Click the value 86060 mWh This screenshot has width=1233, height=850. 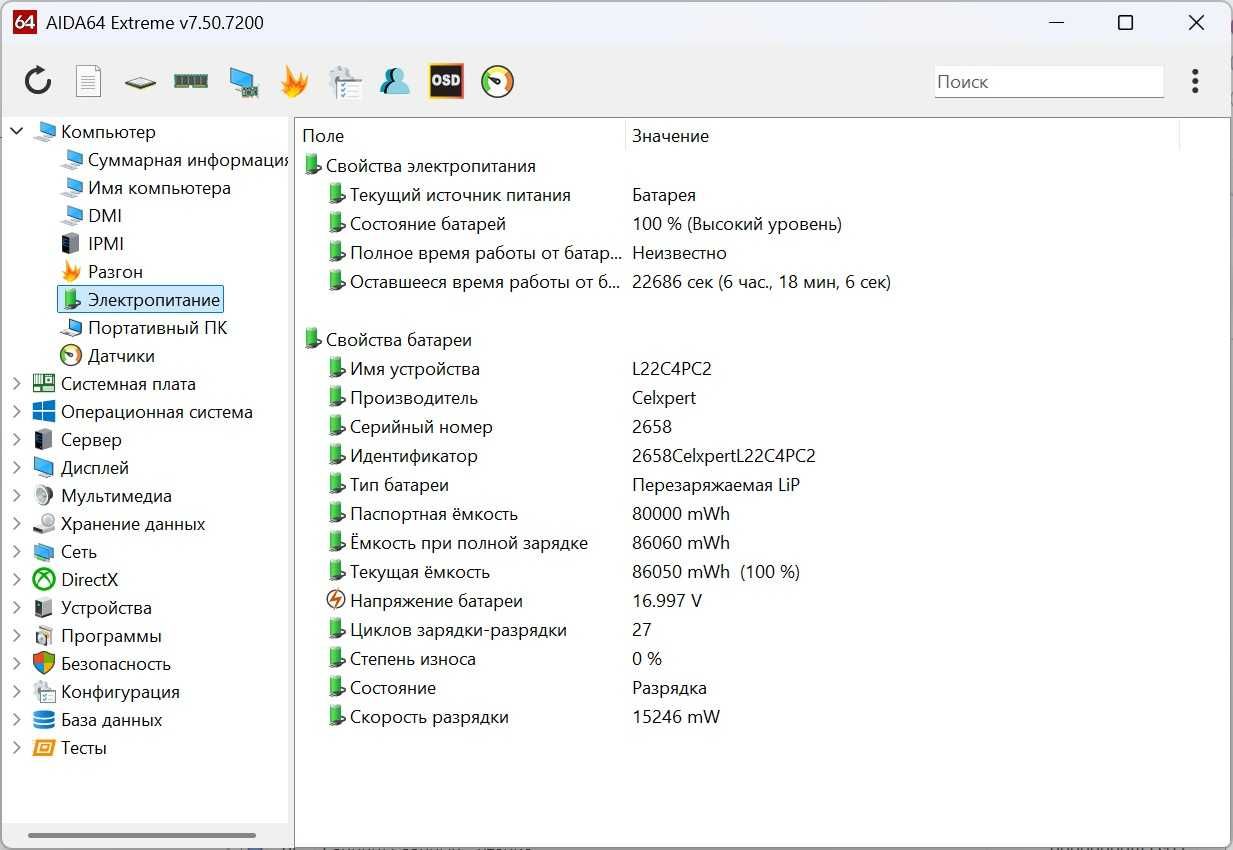tap(681, 543)
